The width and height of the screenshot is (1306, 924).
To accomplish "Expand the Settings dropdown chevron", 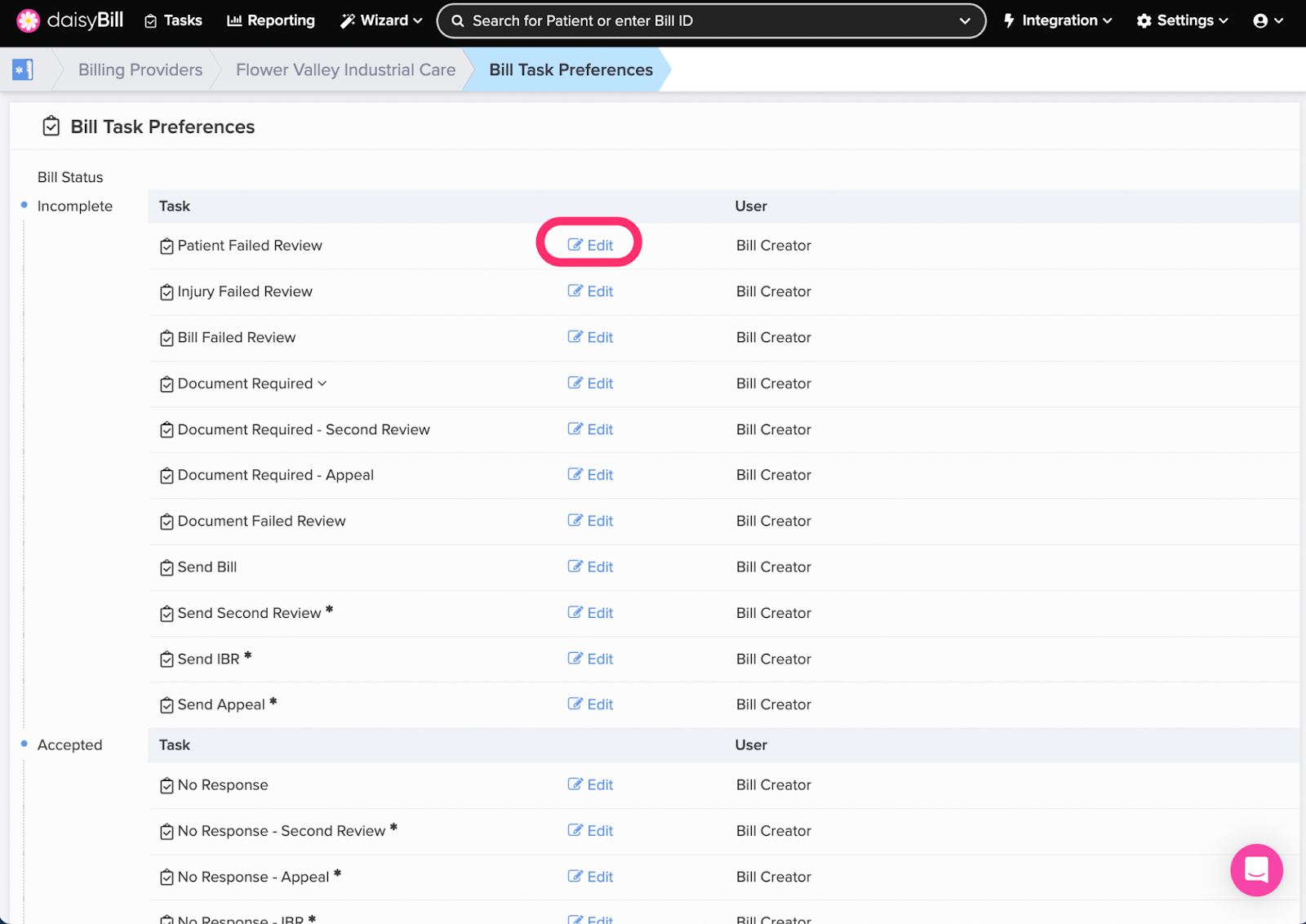I will (1224, 20).
